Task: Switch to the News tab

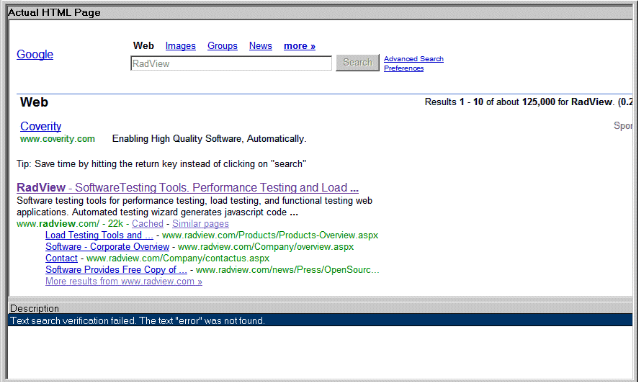Action: [x=260, y=46]
